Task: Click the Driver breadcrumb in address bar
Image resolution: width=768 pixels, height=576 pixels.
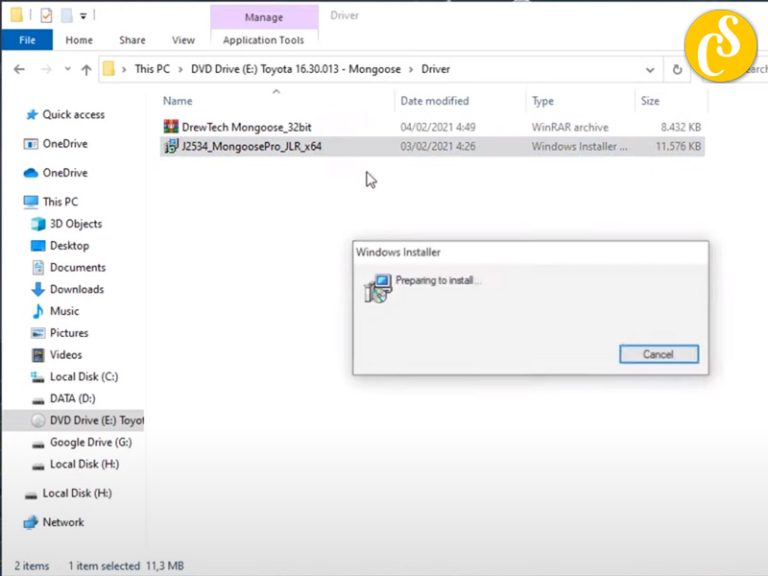Action: point(435,70)
